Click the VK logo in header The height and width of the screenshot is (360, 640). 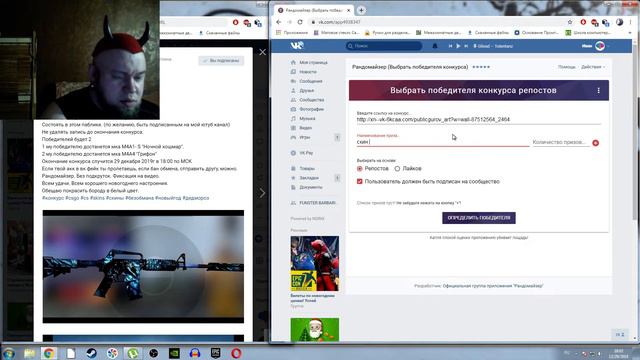(x=297, y=46)
